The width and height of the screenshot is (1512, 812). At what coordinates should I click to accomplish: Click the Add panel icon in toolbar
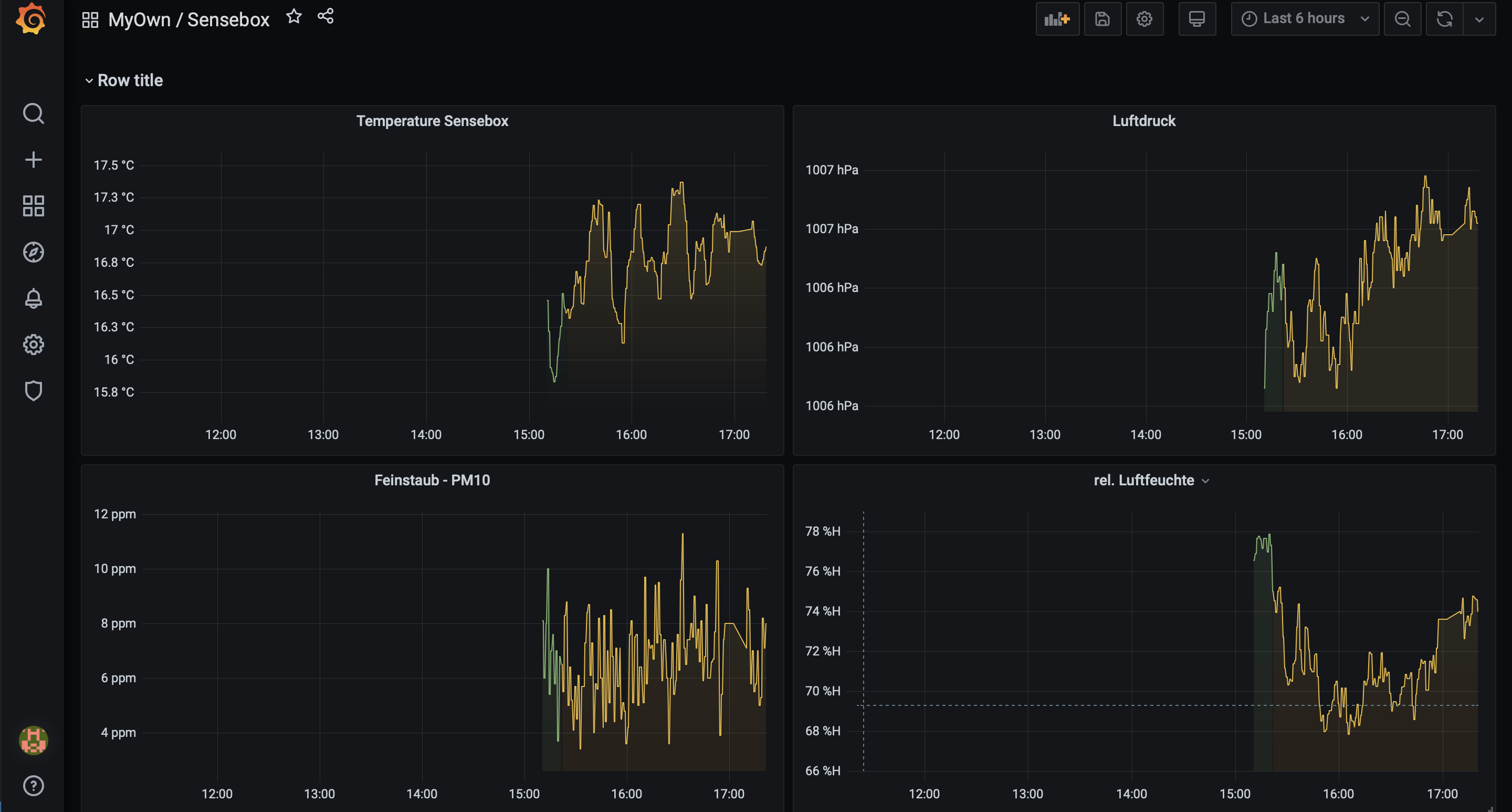[1057, 19]
